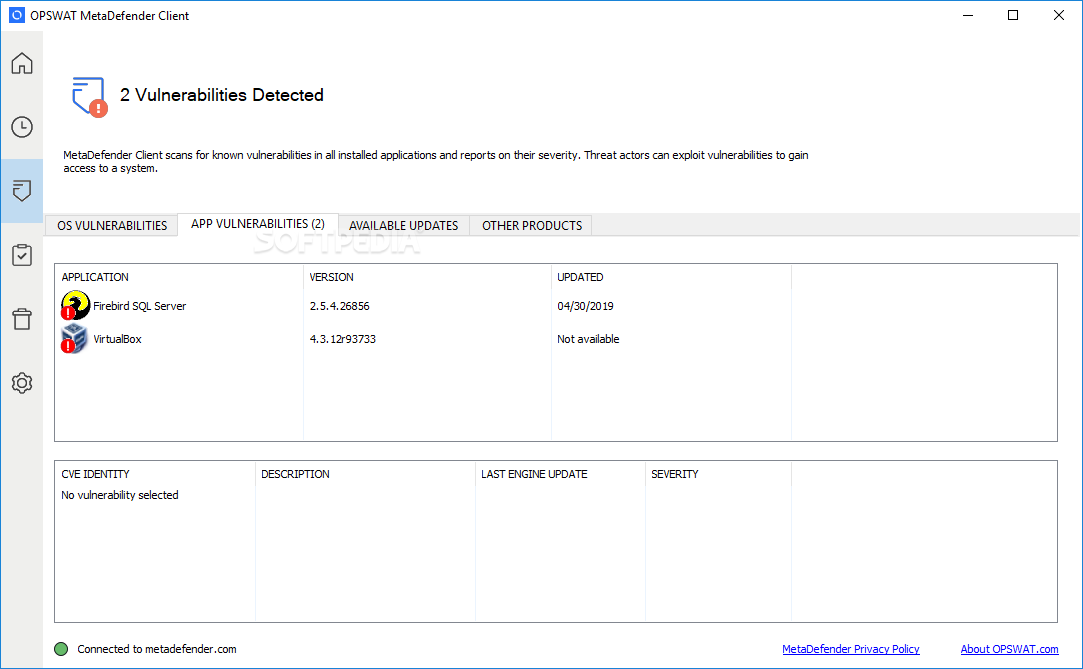The image size is (1083, 669).
Task: Click the OPSWAT logo in title bar
Action: pos(17,15)
